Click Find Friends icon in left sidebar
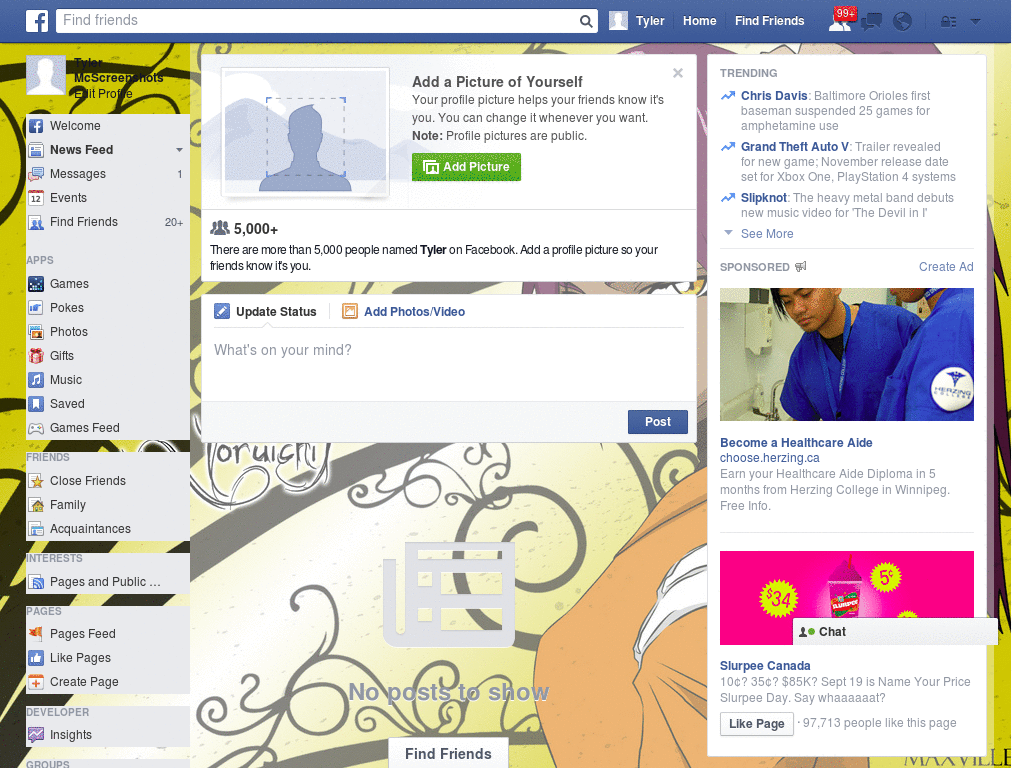The image size is (1024, 768). coord(36,222)
